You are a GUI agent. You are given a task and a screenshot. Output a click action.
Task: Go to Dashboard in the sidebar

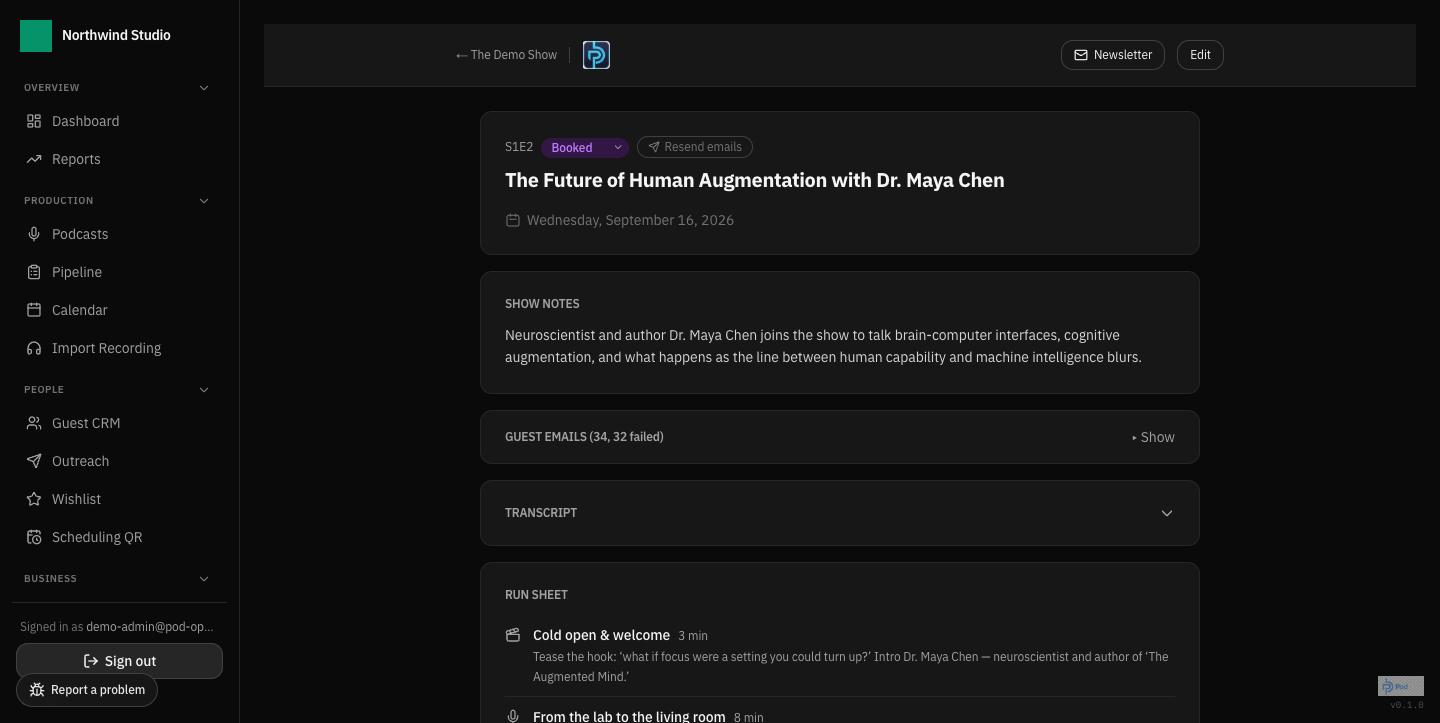tap(119, 121)
